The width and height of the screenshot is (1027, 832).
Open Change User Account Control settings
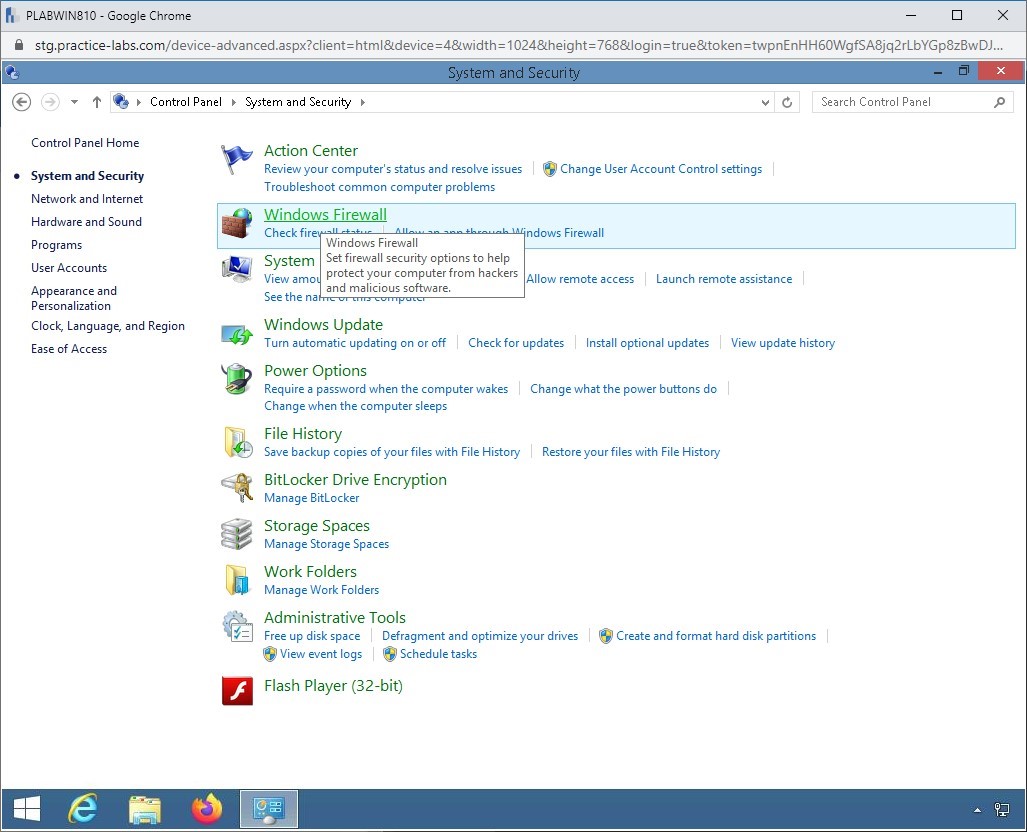[x=661, y=169]
